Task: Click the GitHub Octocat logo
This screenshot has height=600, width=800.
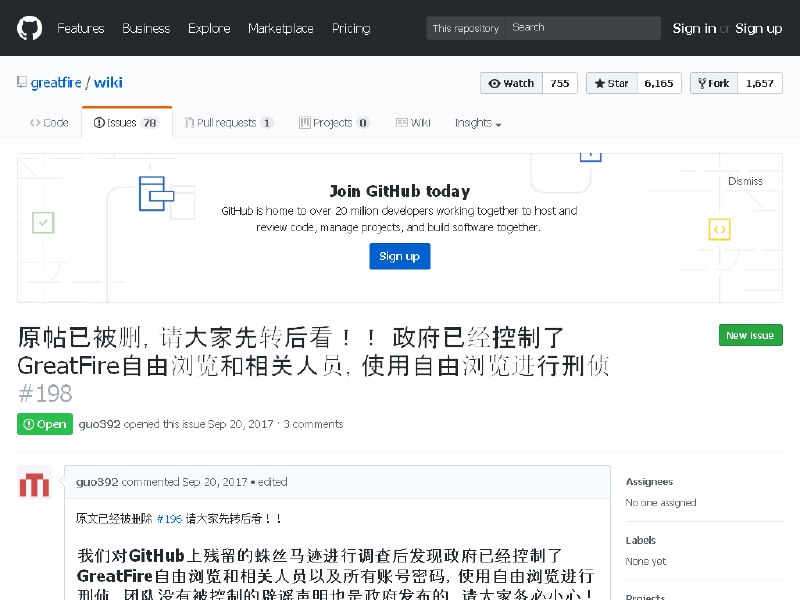Action: [x=30, y=28]
